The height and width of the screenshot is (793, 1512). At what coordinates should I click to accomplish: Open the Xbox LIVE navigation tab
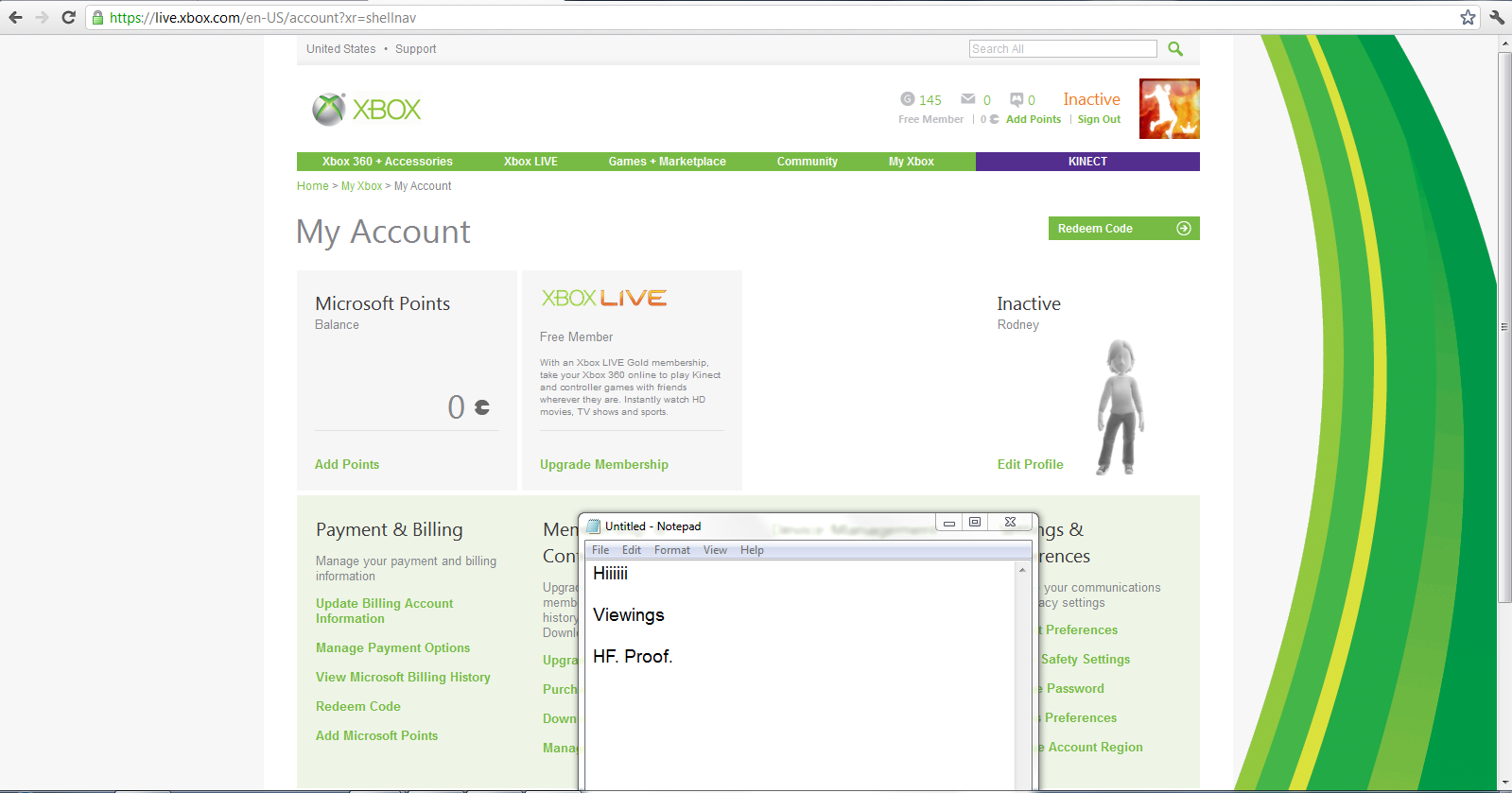(x=530, y=162)
